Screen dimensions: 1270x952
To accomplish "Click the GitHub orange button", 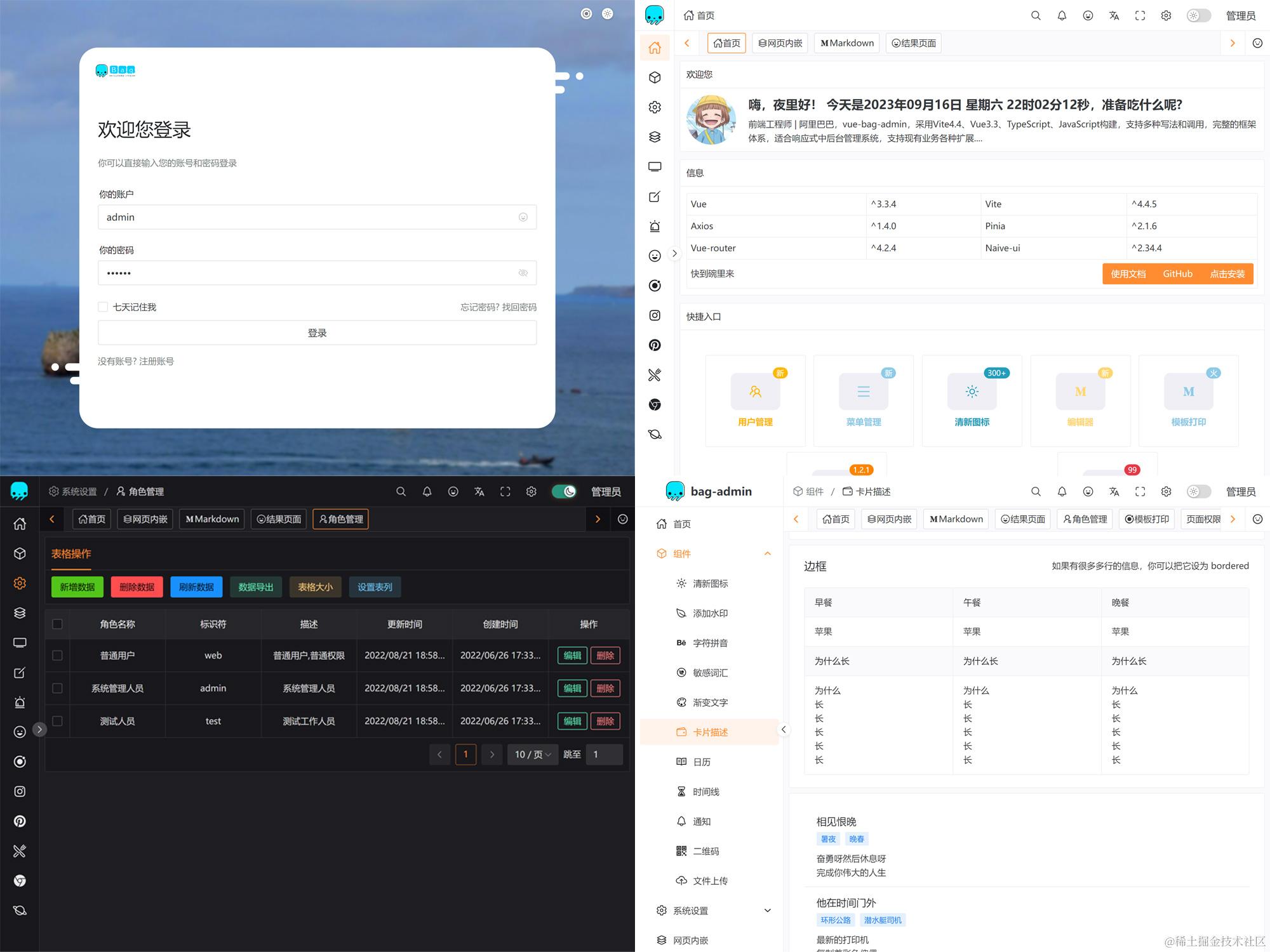I will [1177, 274].
